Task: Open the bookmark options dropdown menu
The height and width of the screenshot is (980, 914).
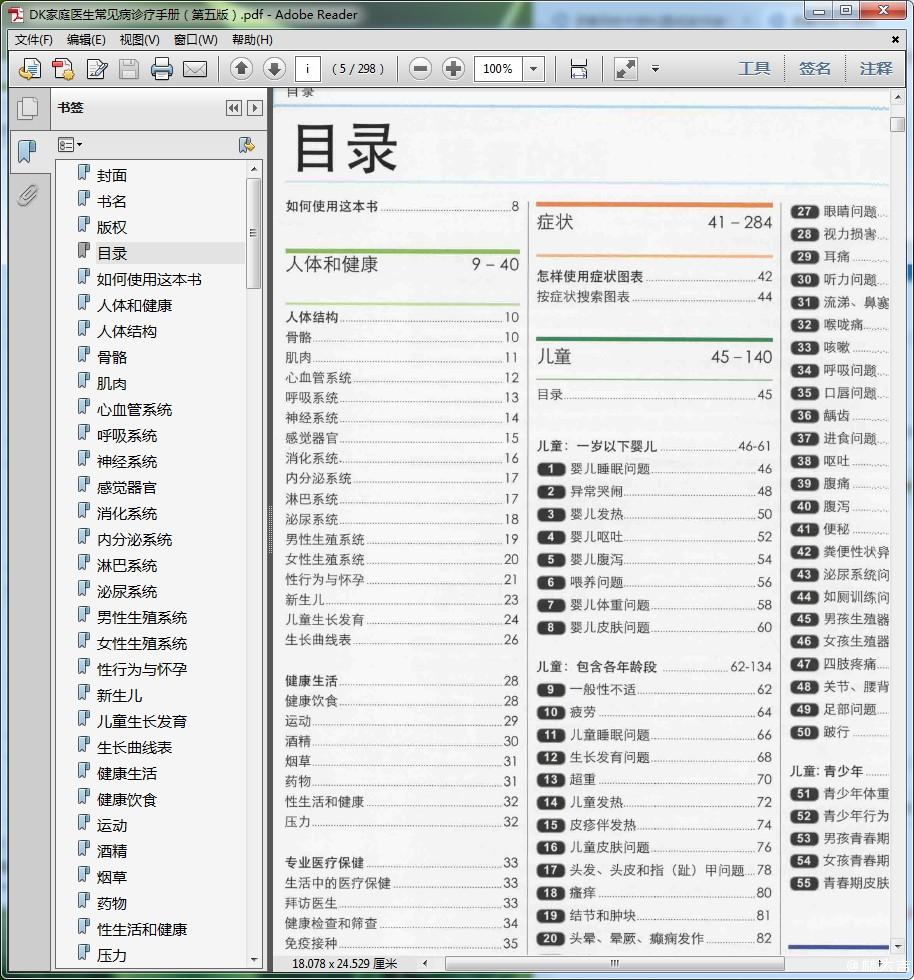Action: [x=70, y=145]
